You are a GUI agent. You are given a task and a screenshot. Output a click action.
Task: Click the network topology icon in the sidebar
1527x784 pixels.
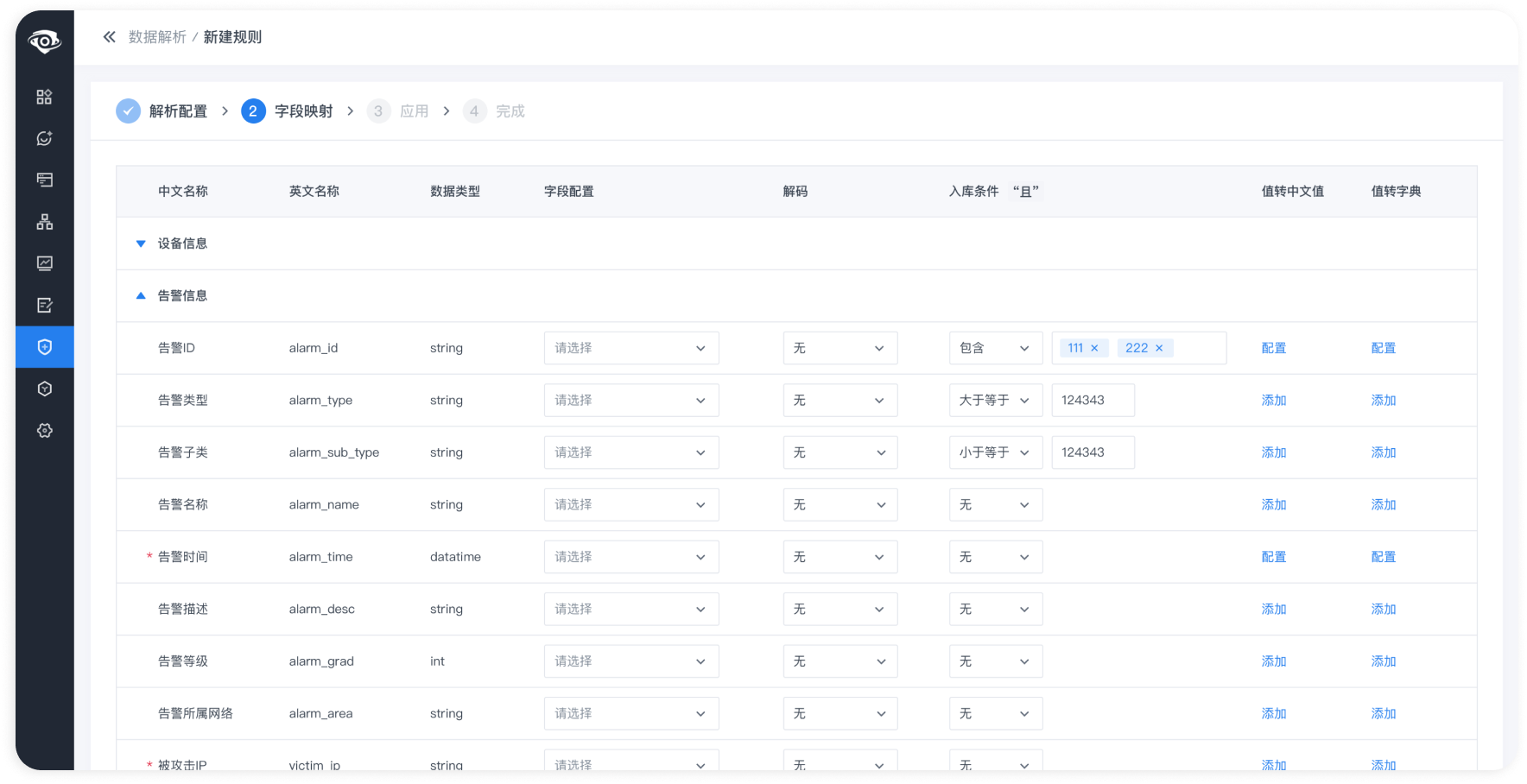point(44,222)
